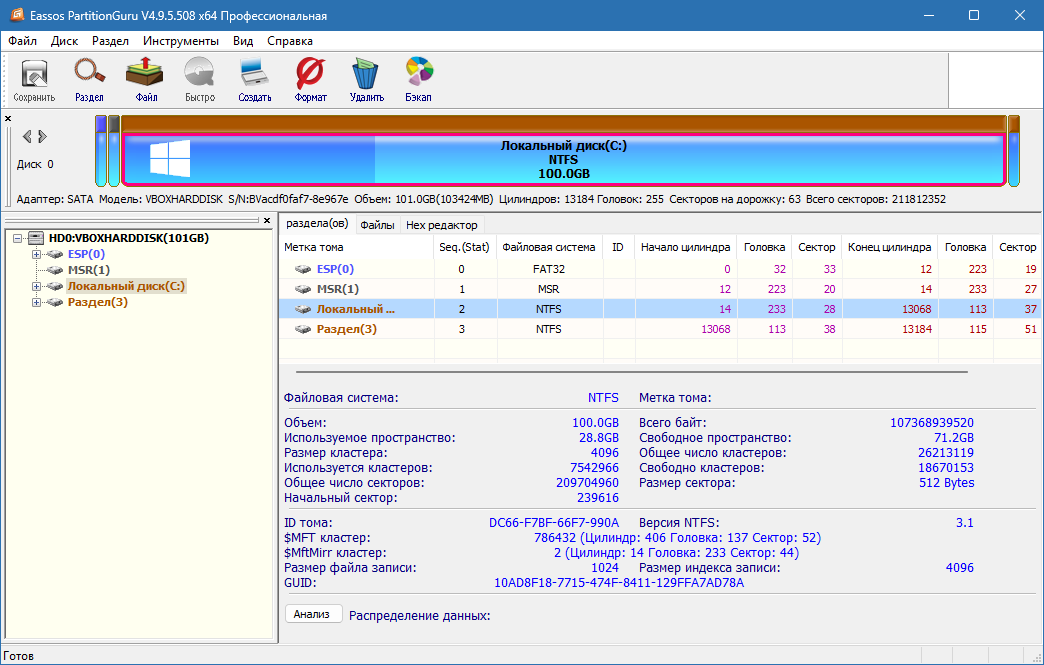Select Раздел(3) in the disk tree
The width and height of the screenshot is (1044, 665).
click(x=97, y=302)
